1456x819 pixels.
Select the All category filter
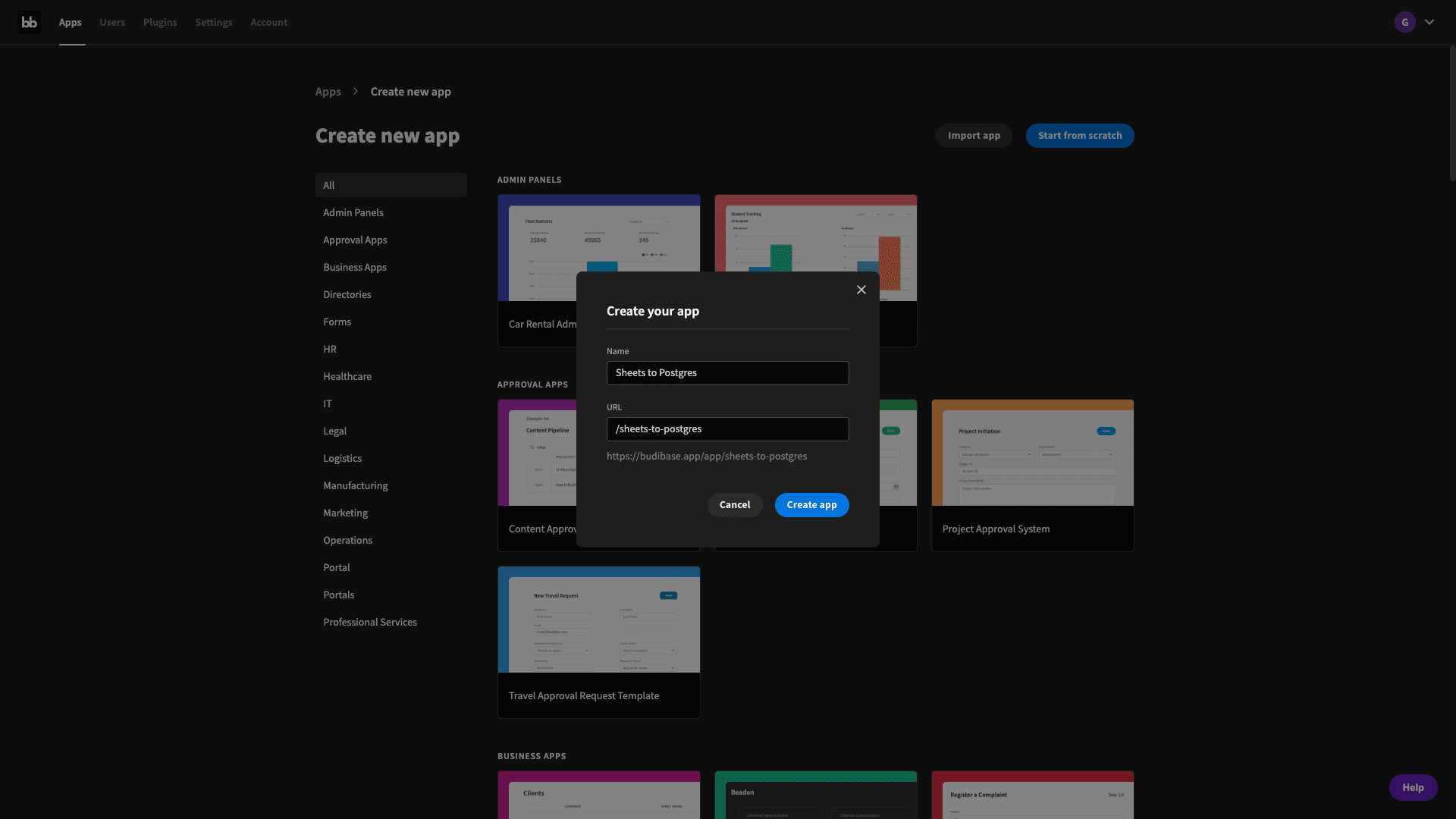391,185
